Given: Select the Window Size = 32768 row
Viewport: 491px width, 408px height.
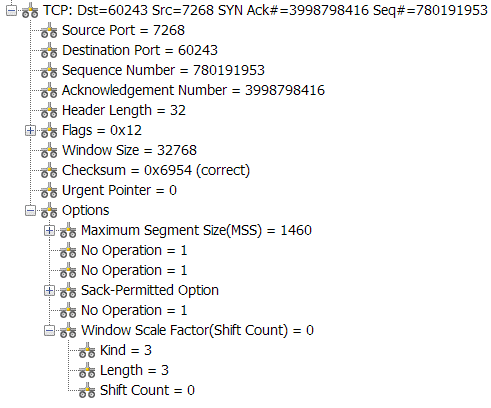Looking at the screenshot, I should pyautogui.click(x=129, y=150).
